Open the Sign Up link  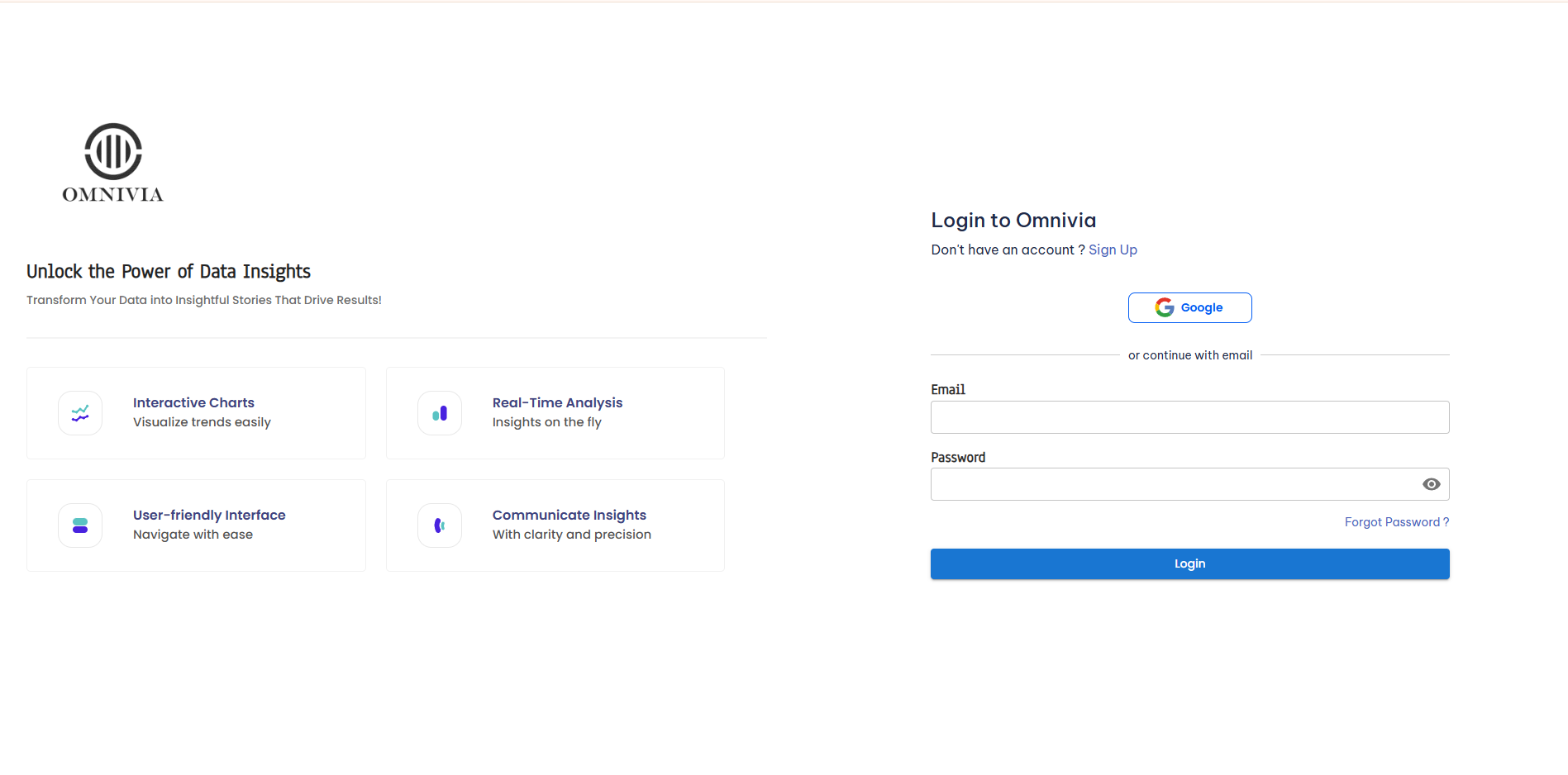[x=1113, y=250]
